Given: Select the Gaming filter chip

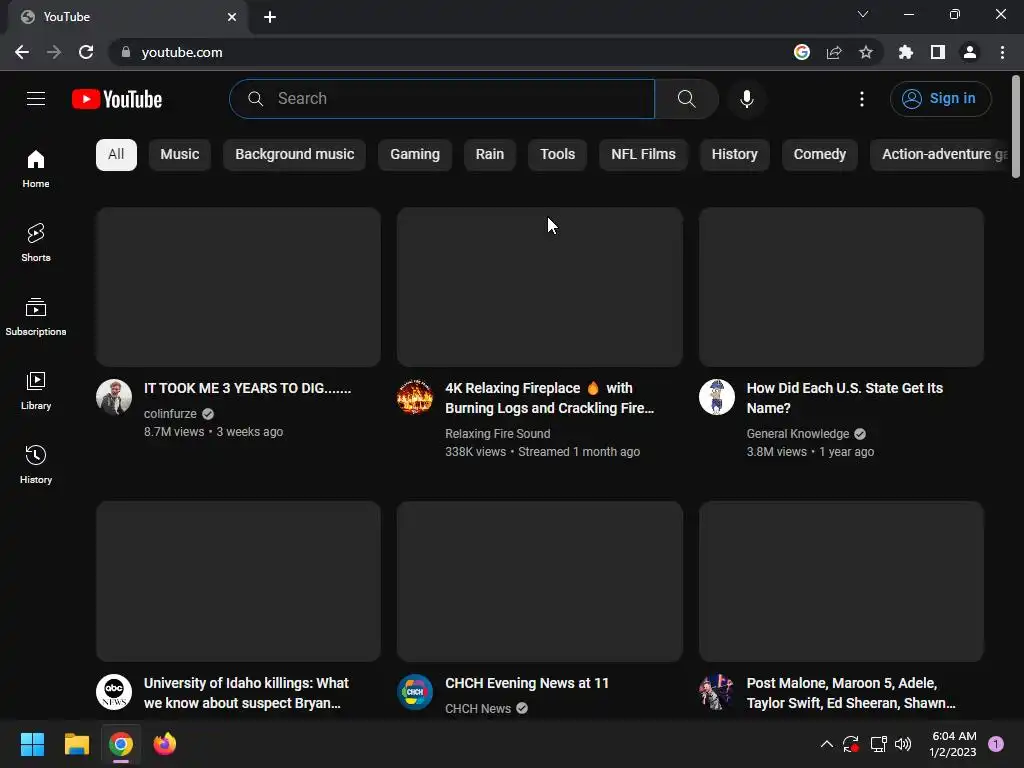Looking at the screenshot, I should 415,155.
